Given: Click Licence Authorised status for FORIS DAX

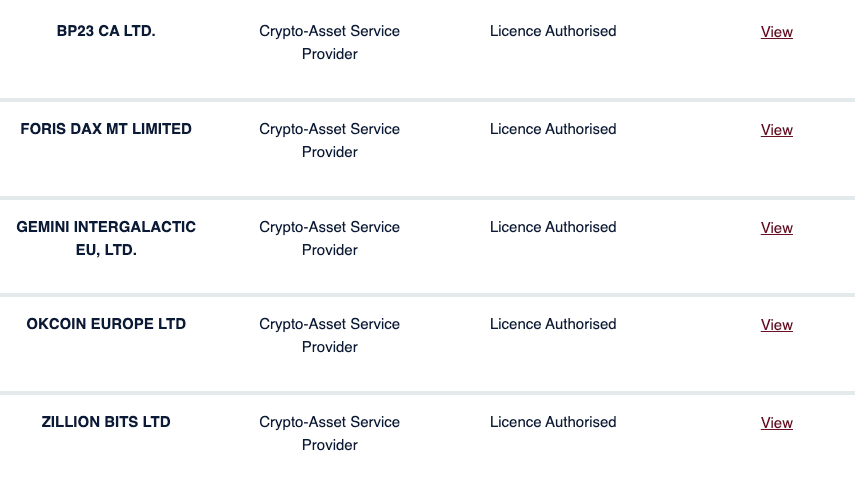Looking at the screenshot, I should click(x=553, y=129).
